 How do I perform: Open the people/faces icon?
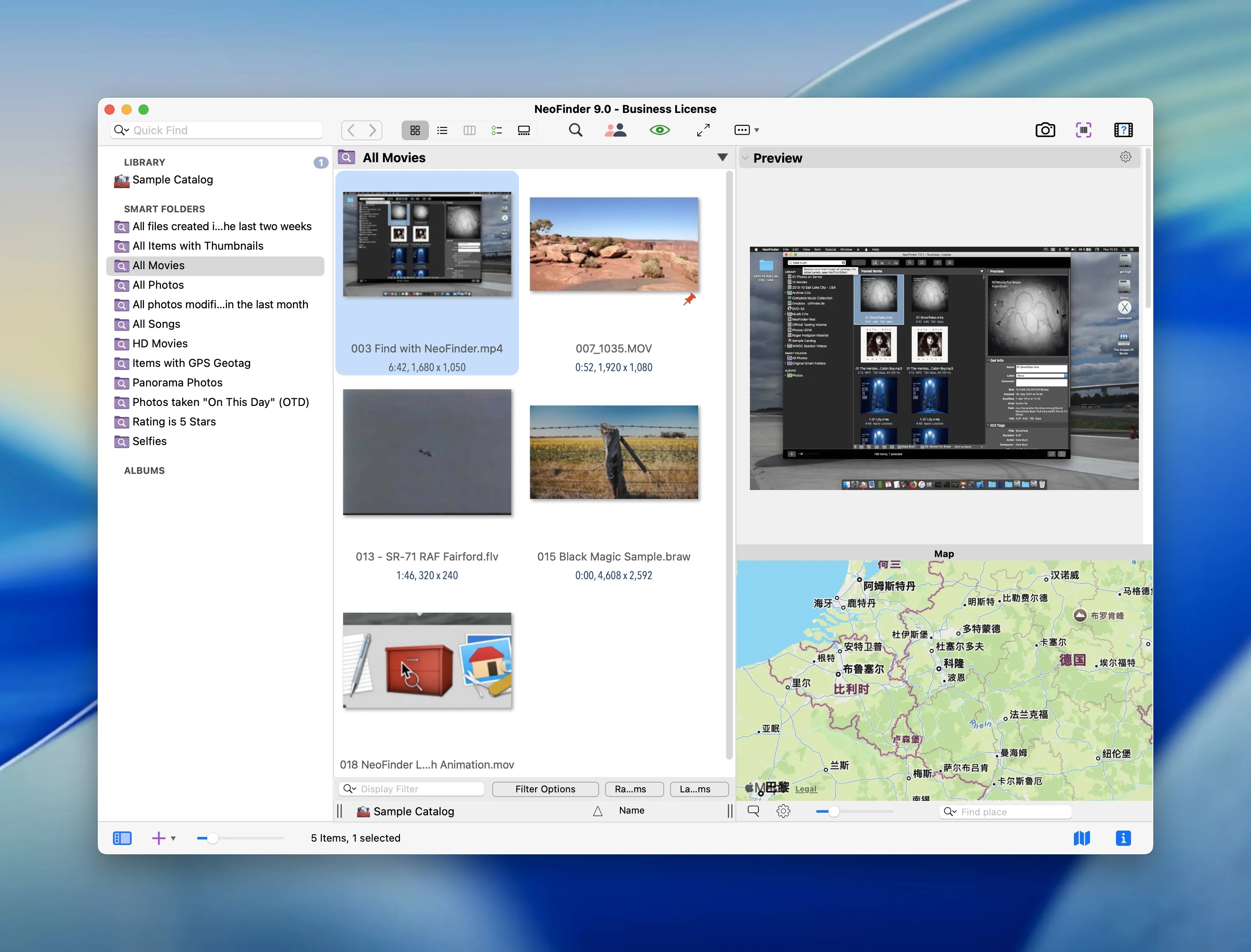[x=615, y=130]
